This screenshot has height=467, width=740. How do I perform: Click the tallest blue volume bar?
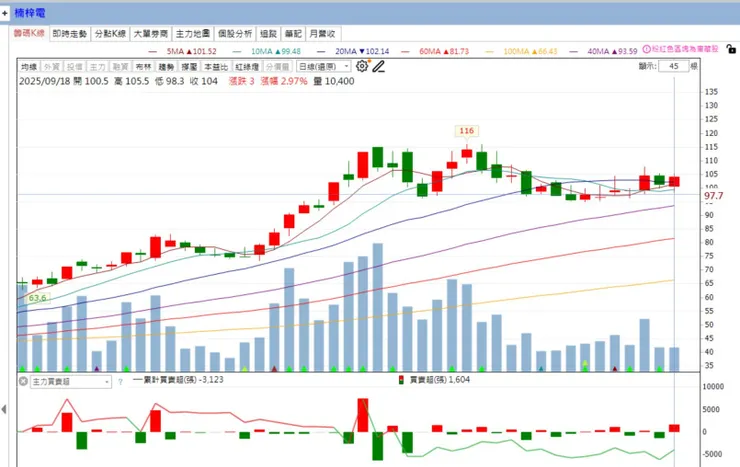point(378,307)
